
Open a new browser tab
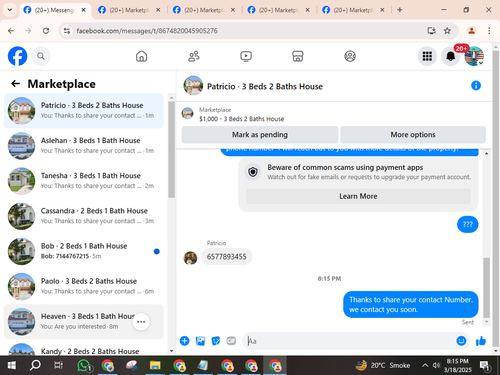coord(400,10)
